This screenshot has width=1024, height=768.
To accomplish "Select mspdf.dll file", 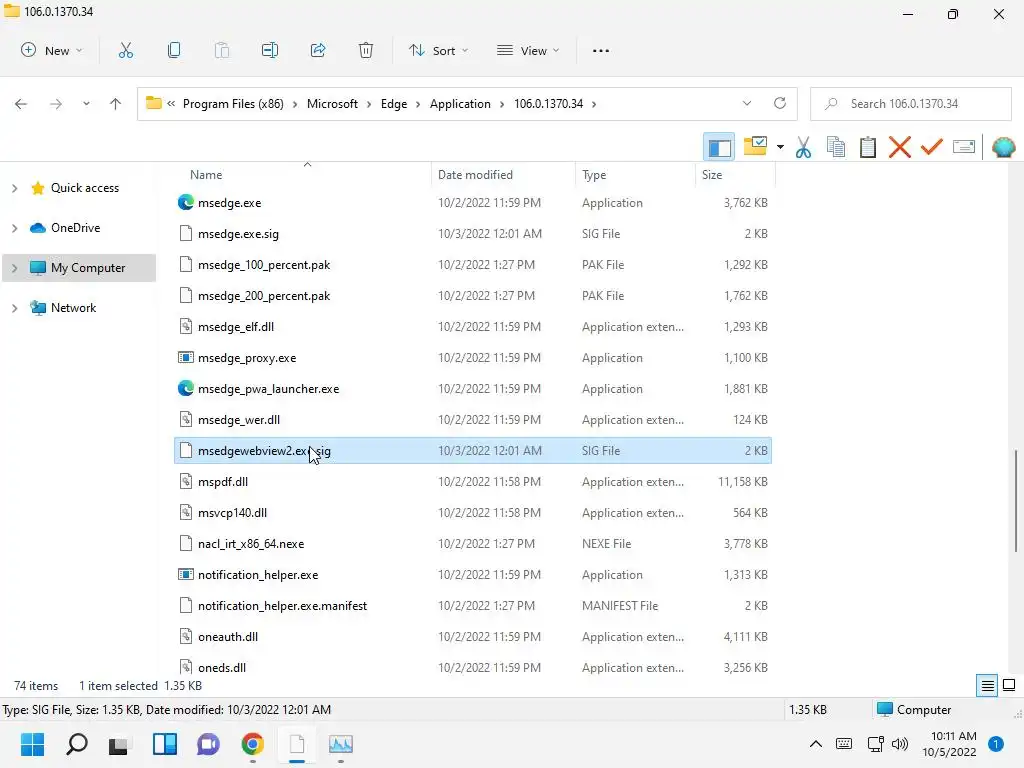I will 473,482.
